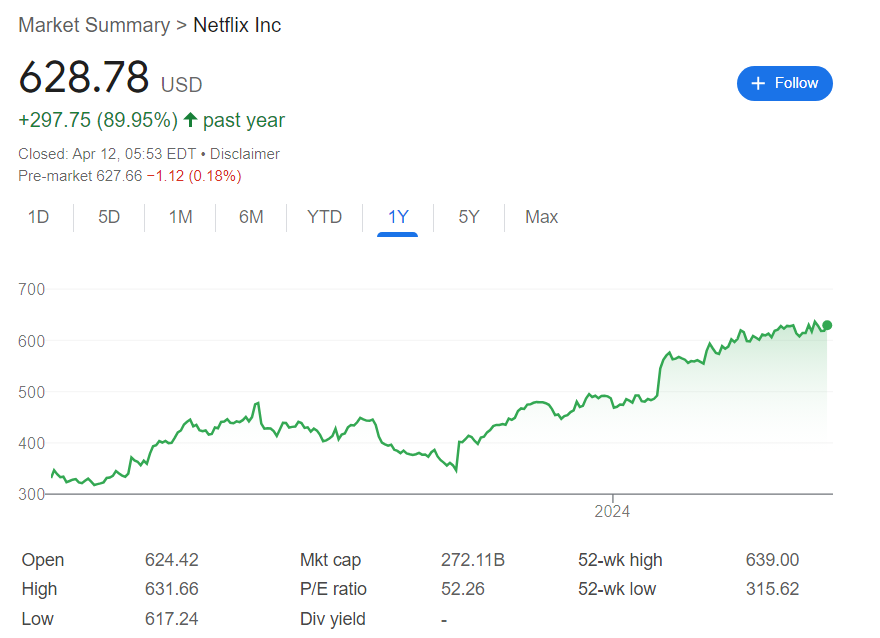The height and width of the screenshot is (638, 880).
Task: Click the 52-wk high label
Action: pyautogui.click(x=620, y=560)
